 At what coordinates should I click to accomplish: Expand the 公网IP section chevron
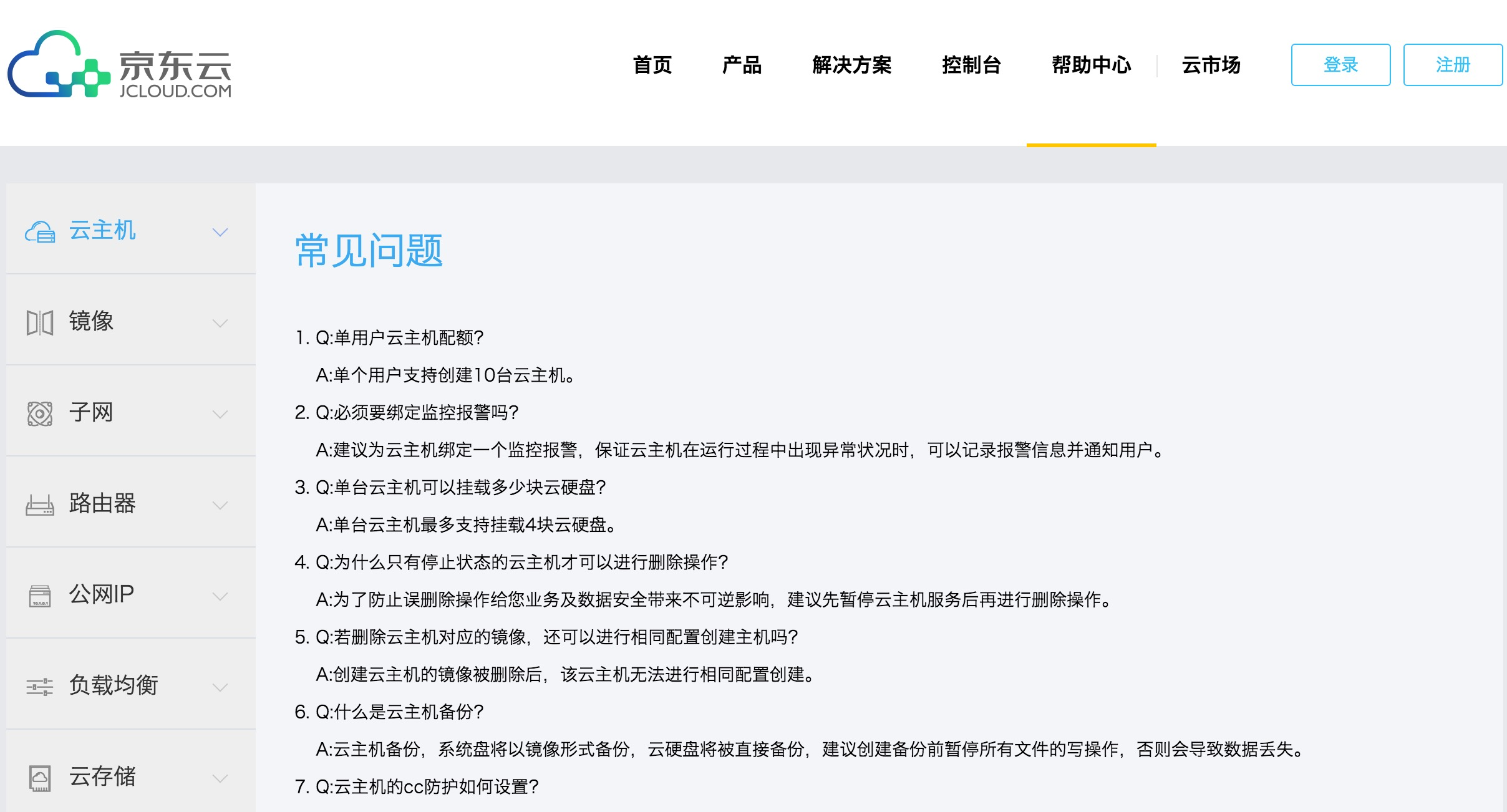tap(220, 596)
